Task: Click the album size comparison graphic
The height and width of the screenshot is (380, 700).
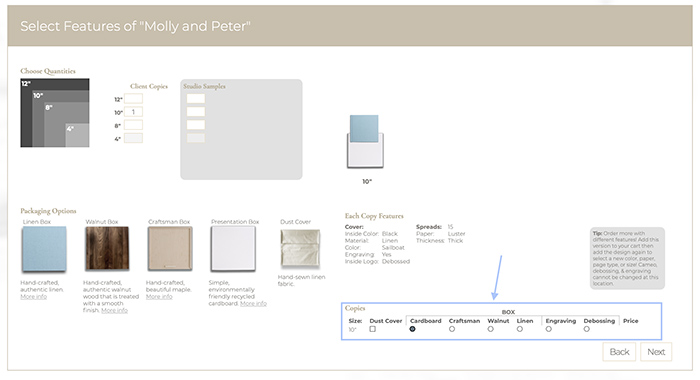Action: [x=55, y=113]
